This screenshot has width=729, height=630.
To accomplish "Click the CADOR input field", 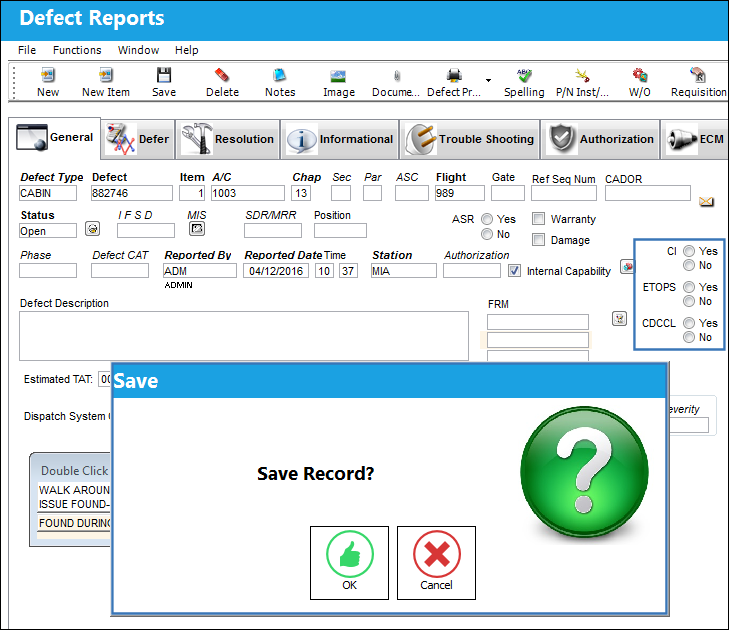I will pyautogui.click(x=648, y=193).
